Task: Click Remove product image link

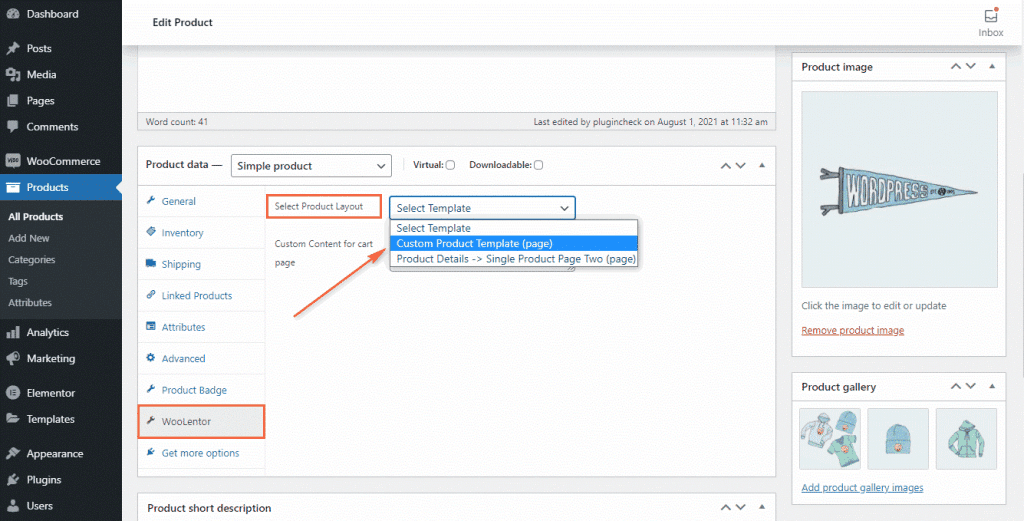Action: (852, 331)
